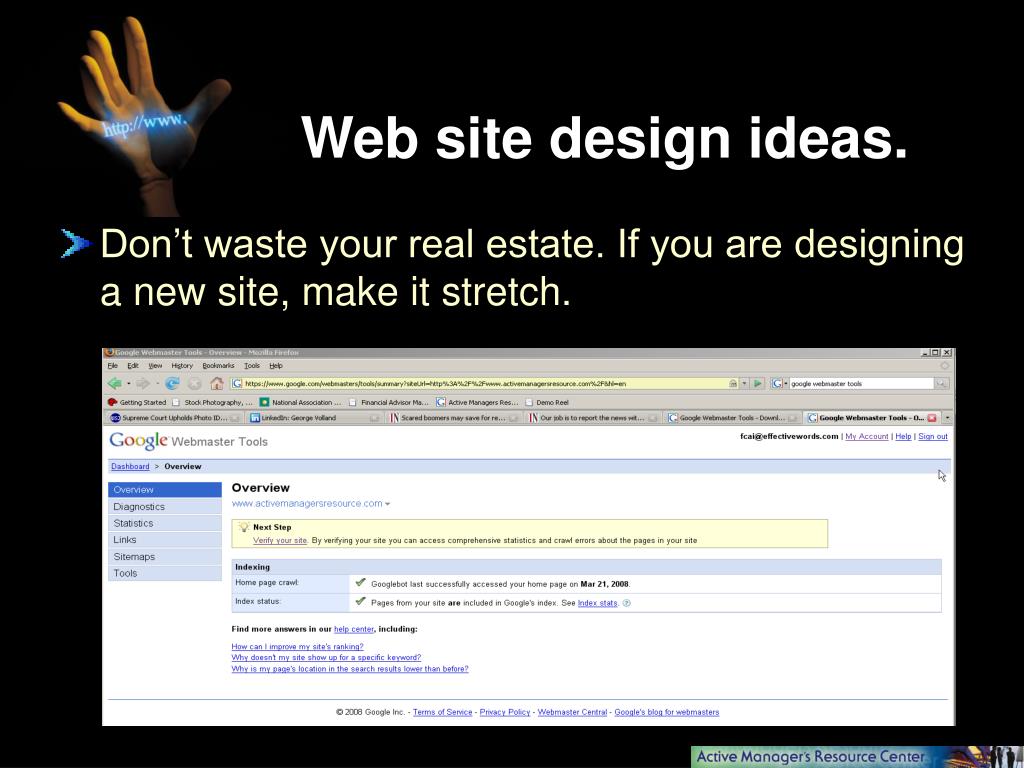Image resolution: width=1024 pixels, height=768 pixels.
Task: Click the Privacy Policy footer link
Action: click(505, 712)
